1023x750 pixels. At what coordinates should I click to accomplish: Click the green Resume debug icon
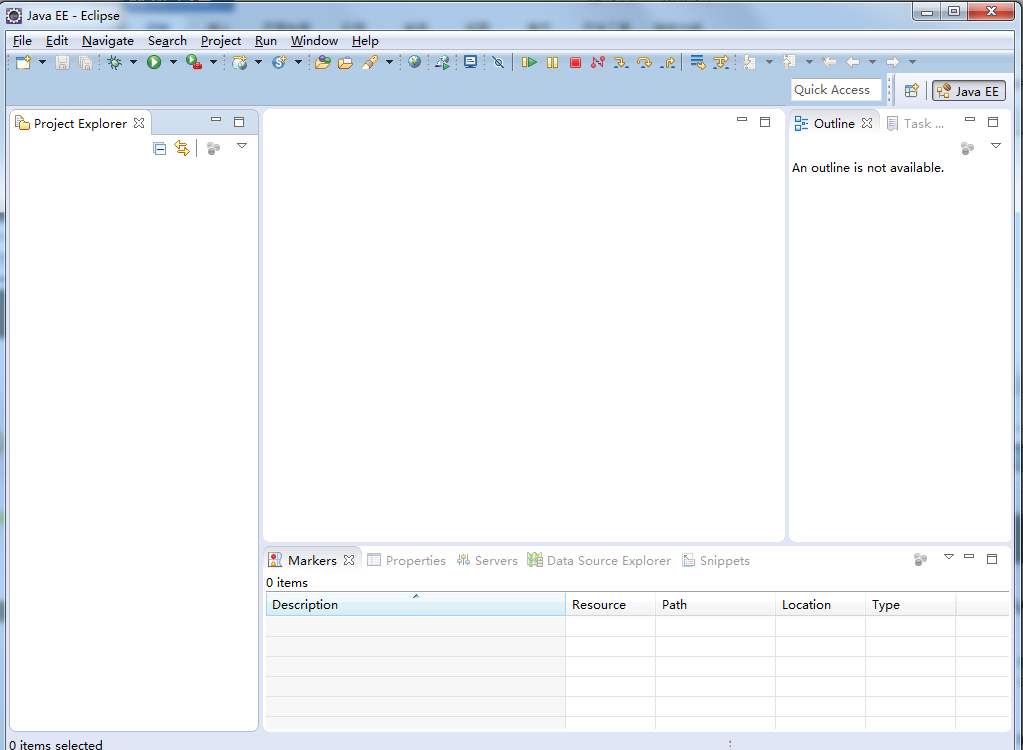click(529, 62)
